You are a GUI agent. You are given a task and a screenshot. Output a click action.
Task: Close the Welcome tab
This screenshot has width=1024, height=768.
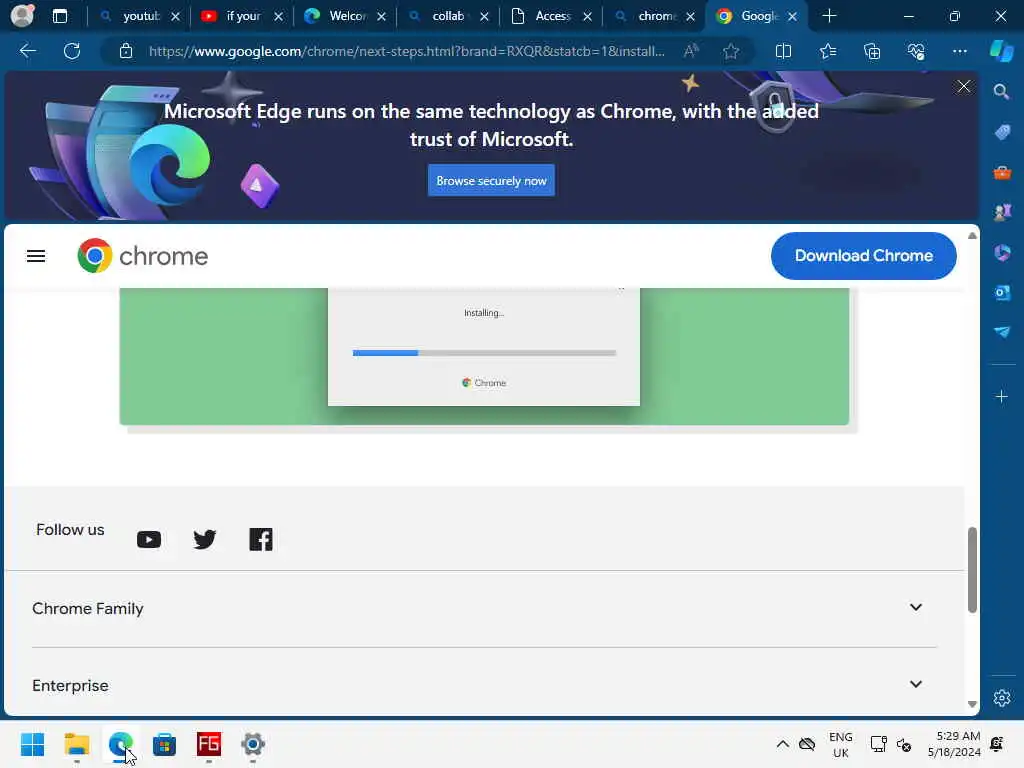pyautogui.click(x=381, y=16)
